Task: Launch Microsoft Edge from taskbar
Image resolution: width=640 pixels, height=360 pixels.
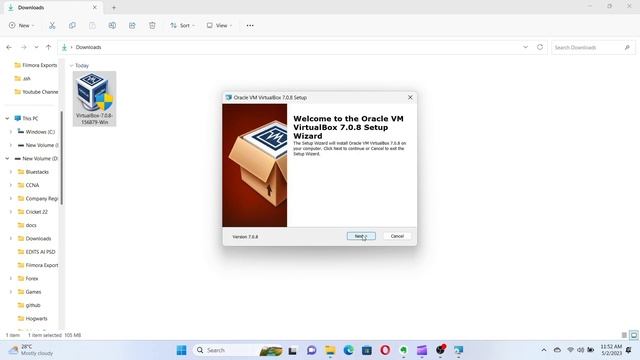Action: (x=348, y=350)
